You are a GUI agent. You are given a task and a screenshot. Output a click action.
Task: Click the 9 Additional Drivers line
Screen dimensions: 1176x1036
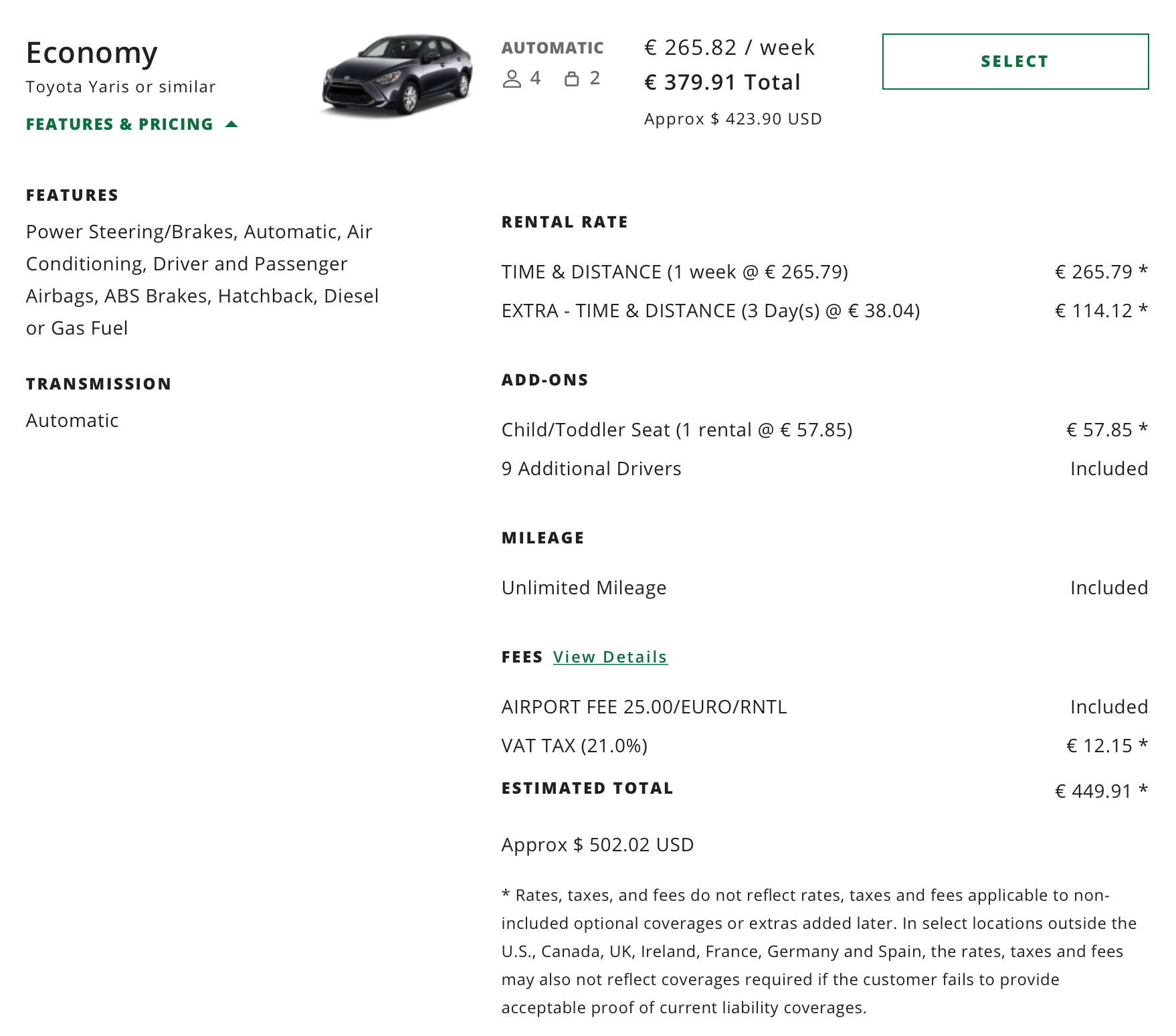click(591, 468)
